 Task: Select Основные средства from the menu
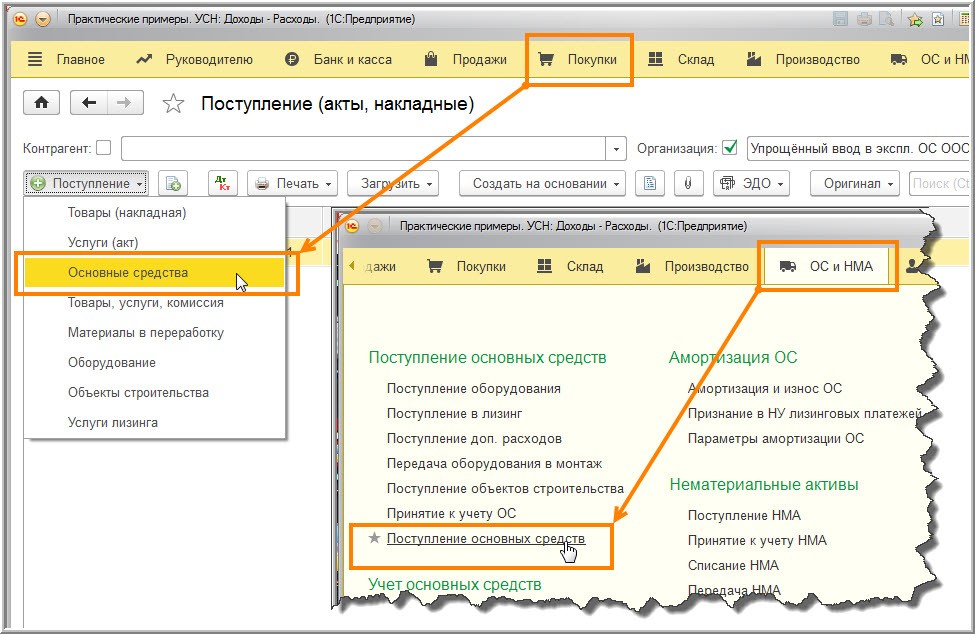tap(127, 272)
